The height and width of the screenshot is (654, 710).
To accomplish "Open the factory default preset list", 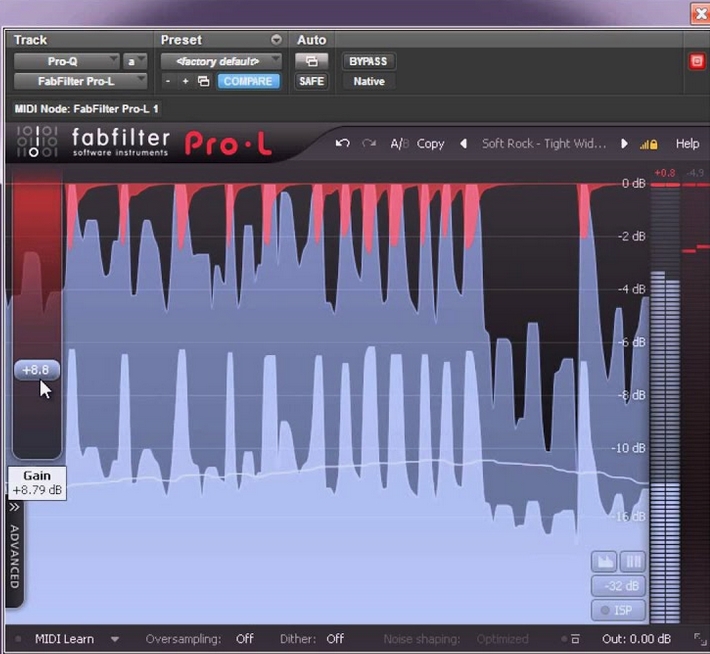I will [221, 61].
